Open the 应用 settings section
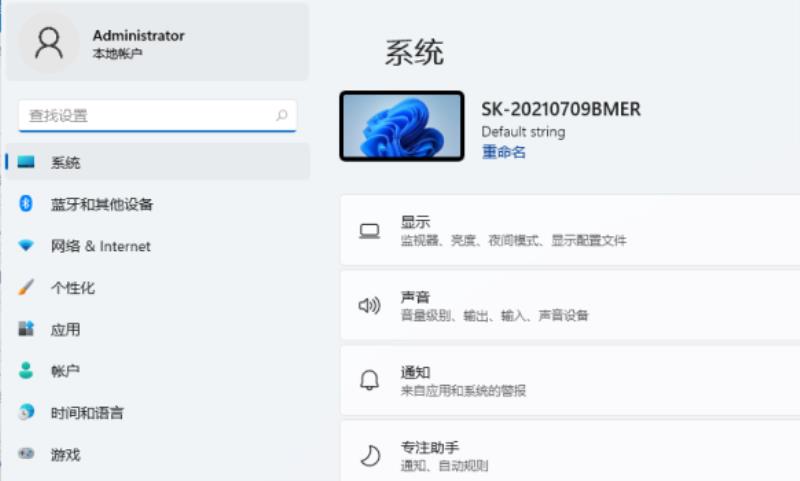The image size is (800, 481). pyautogui.click(x=157, y=330)
